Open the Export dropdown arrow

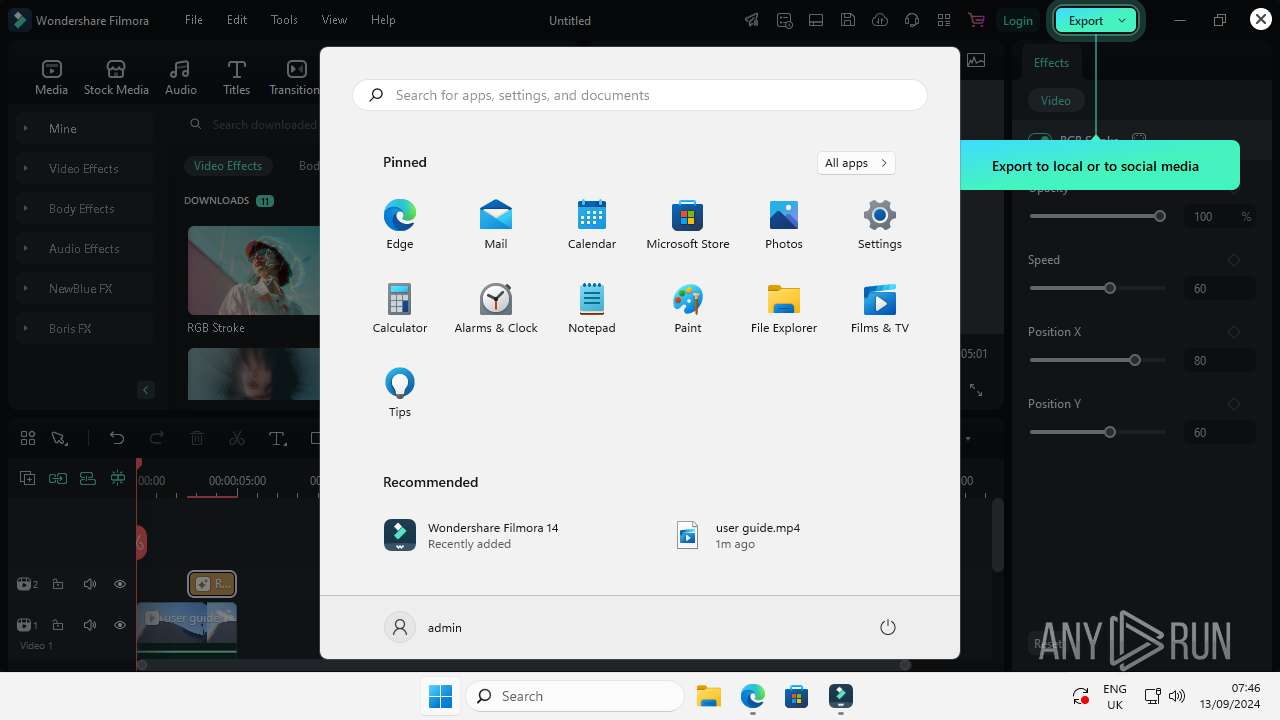[1123, 20]
